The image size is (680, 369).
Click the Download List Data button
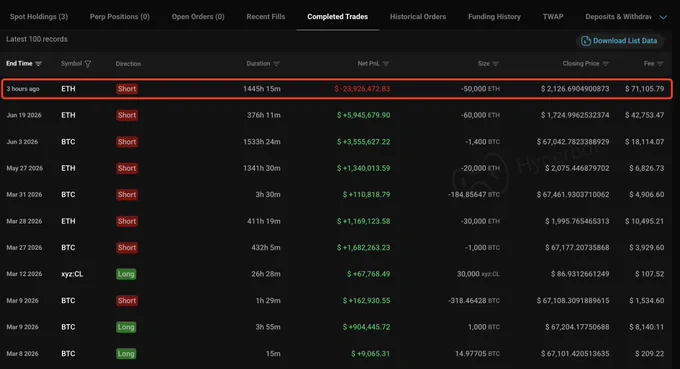(x=619, y=41)
